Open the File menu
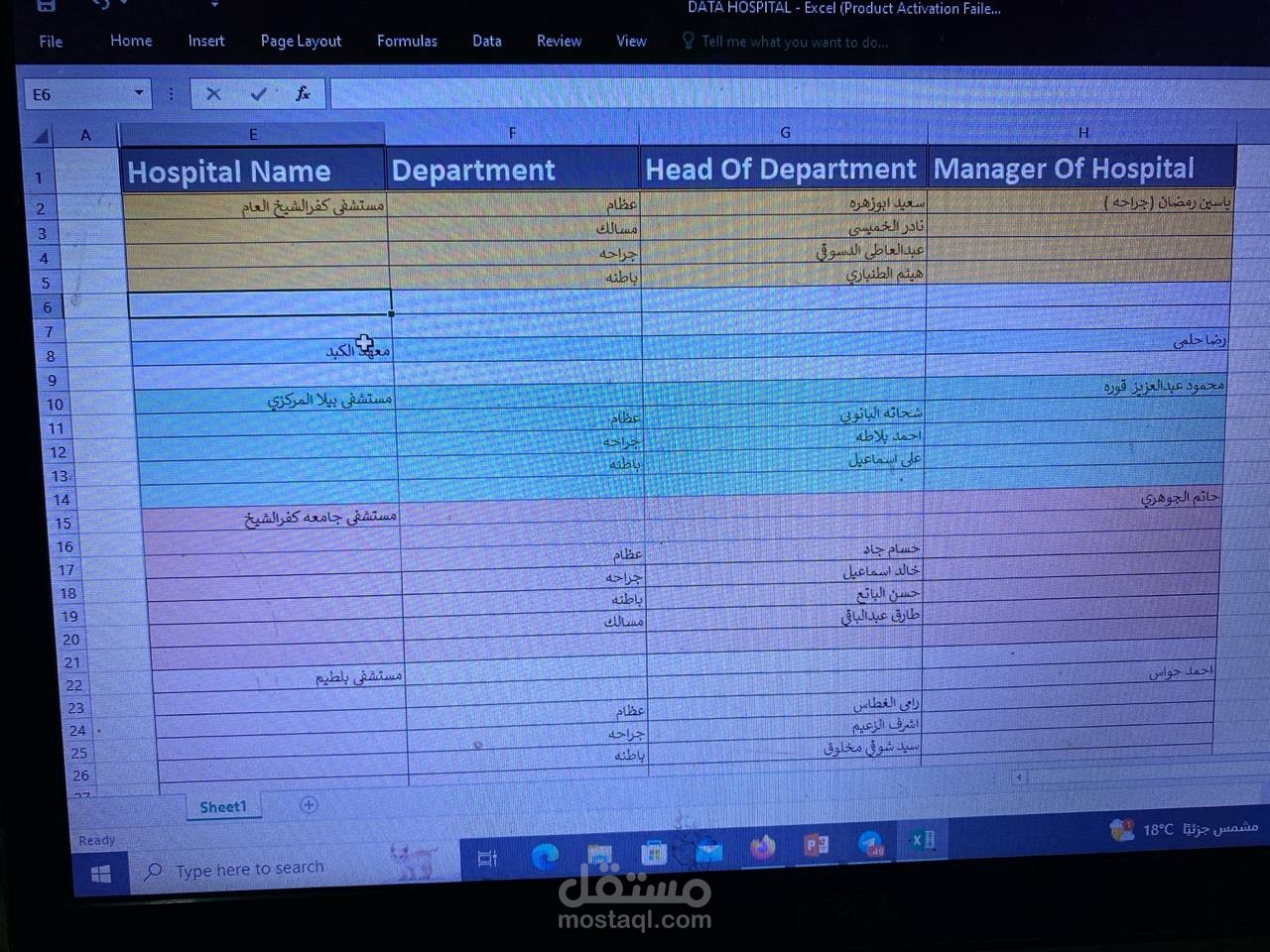 51,42
